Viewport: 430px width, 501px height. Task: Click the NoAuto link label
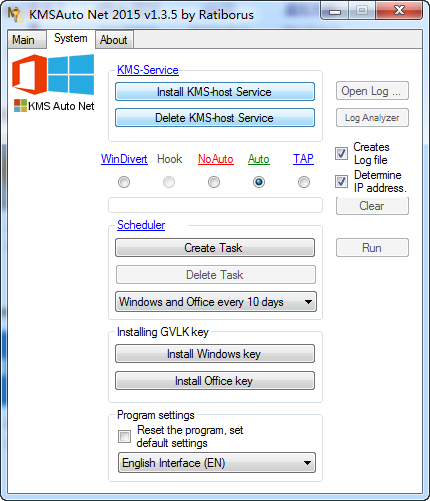coord(216,159)
